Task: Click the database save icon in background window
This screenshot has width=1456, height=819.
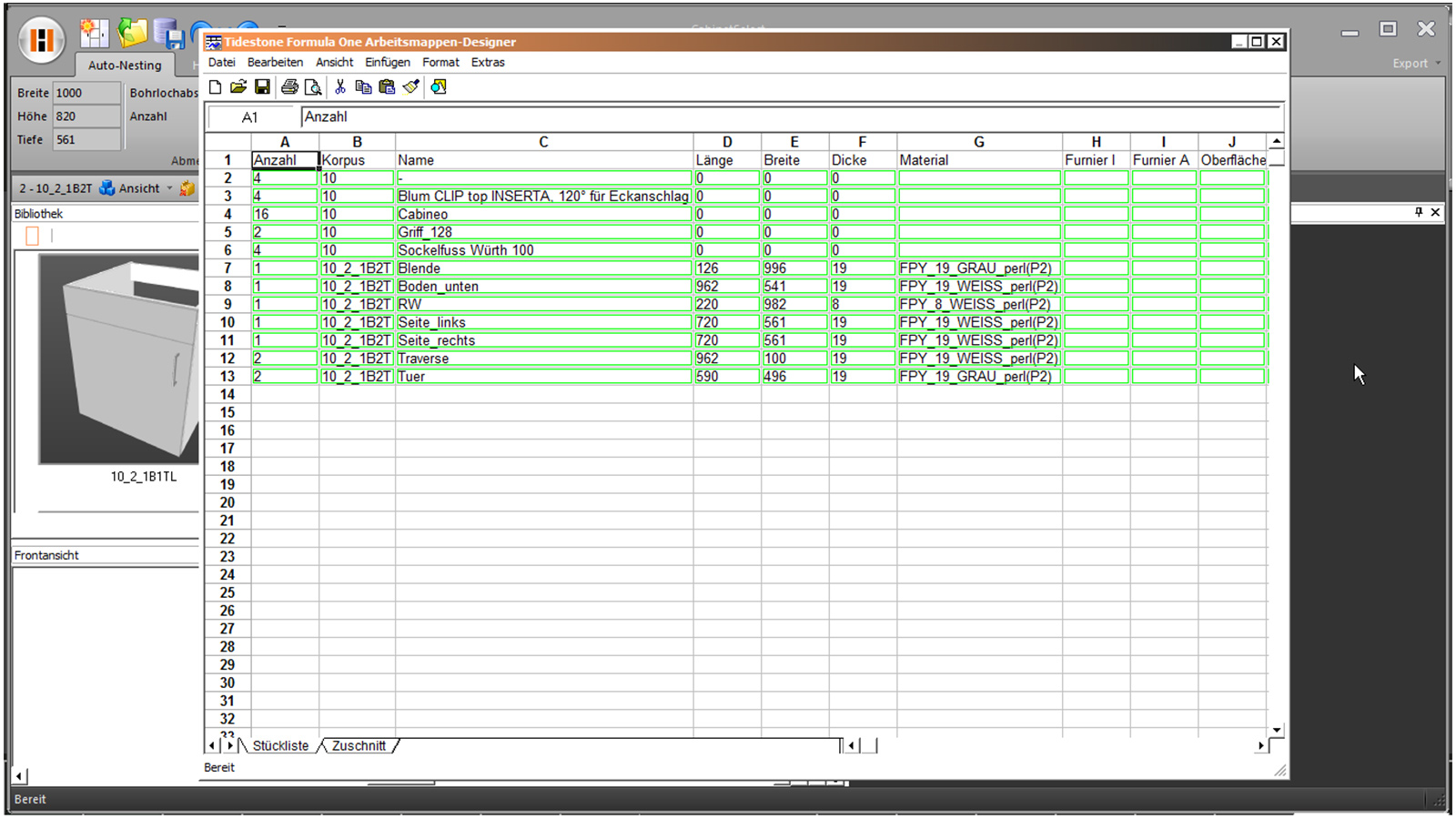Action: 169,35
